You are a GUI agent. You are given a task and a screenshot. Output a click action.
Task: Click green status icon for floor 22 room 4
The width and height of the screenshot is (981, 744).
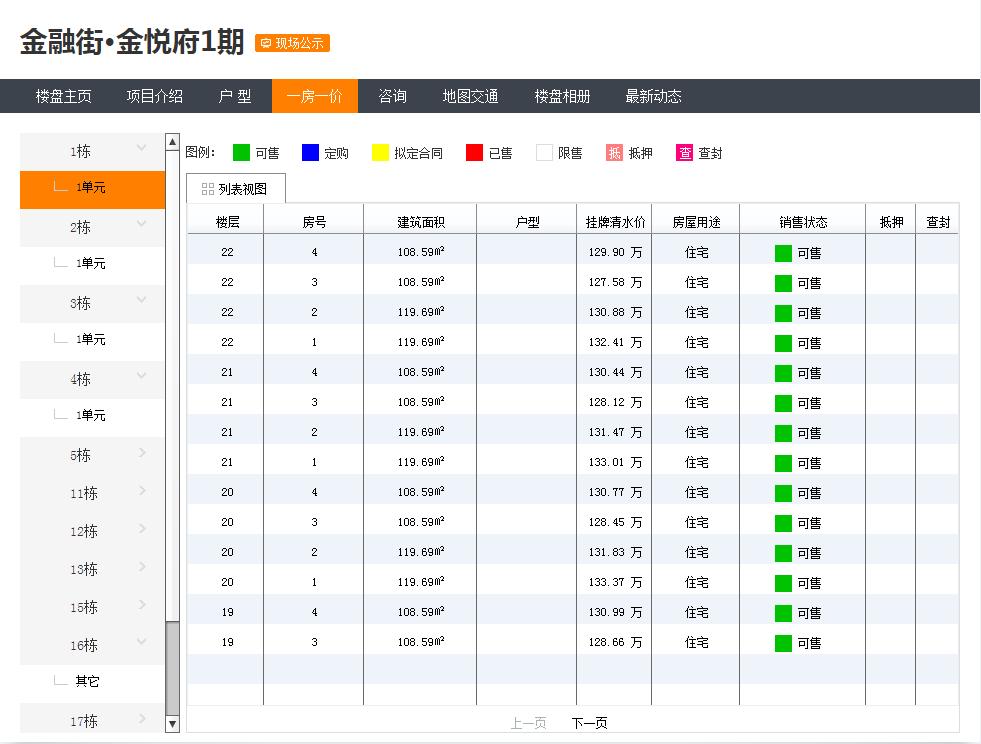(783, 253)
